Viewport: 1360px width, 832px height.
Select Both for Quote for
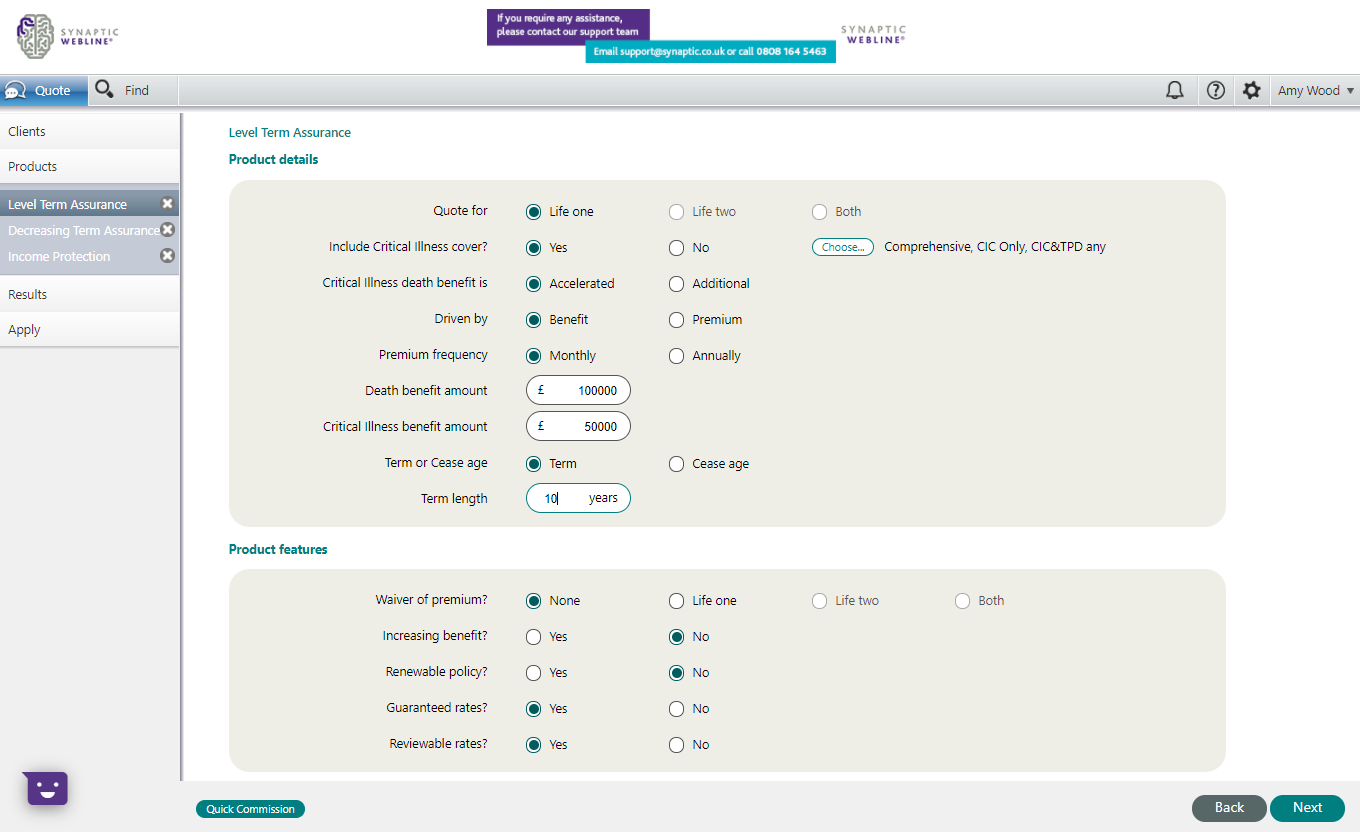pyautogui.click(x=820, y=212)
